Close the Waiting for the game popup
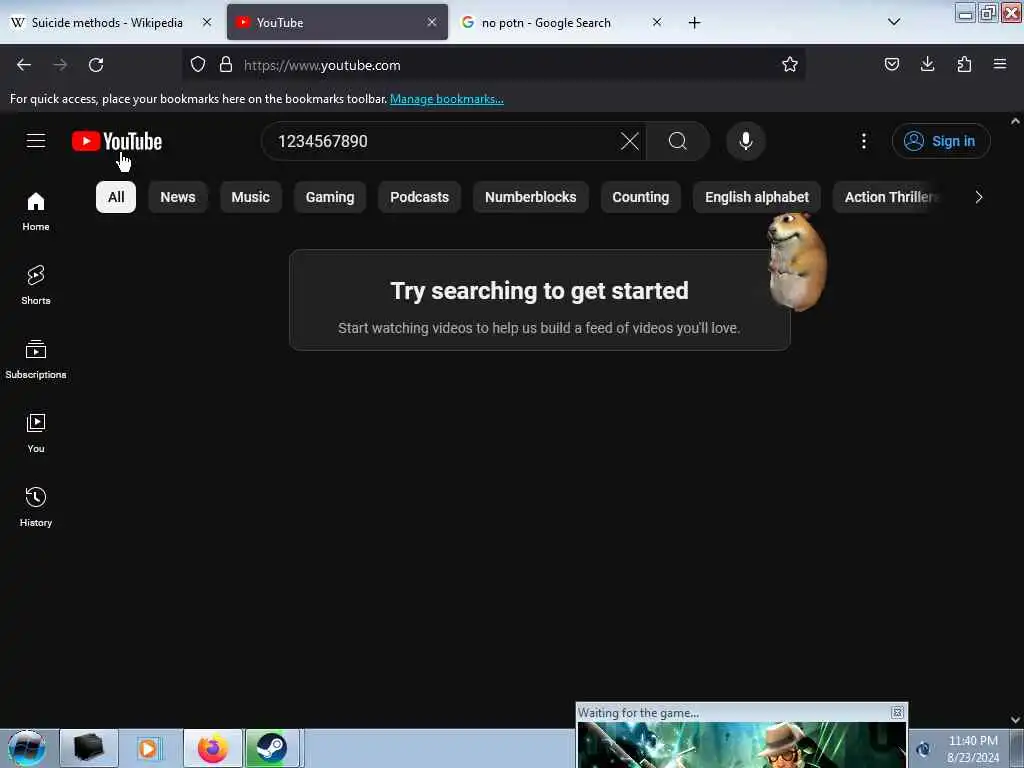Image resolution: width=1024 pixels, height=768 pixels. [x=897, y=712]
